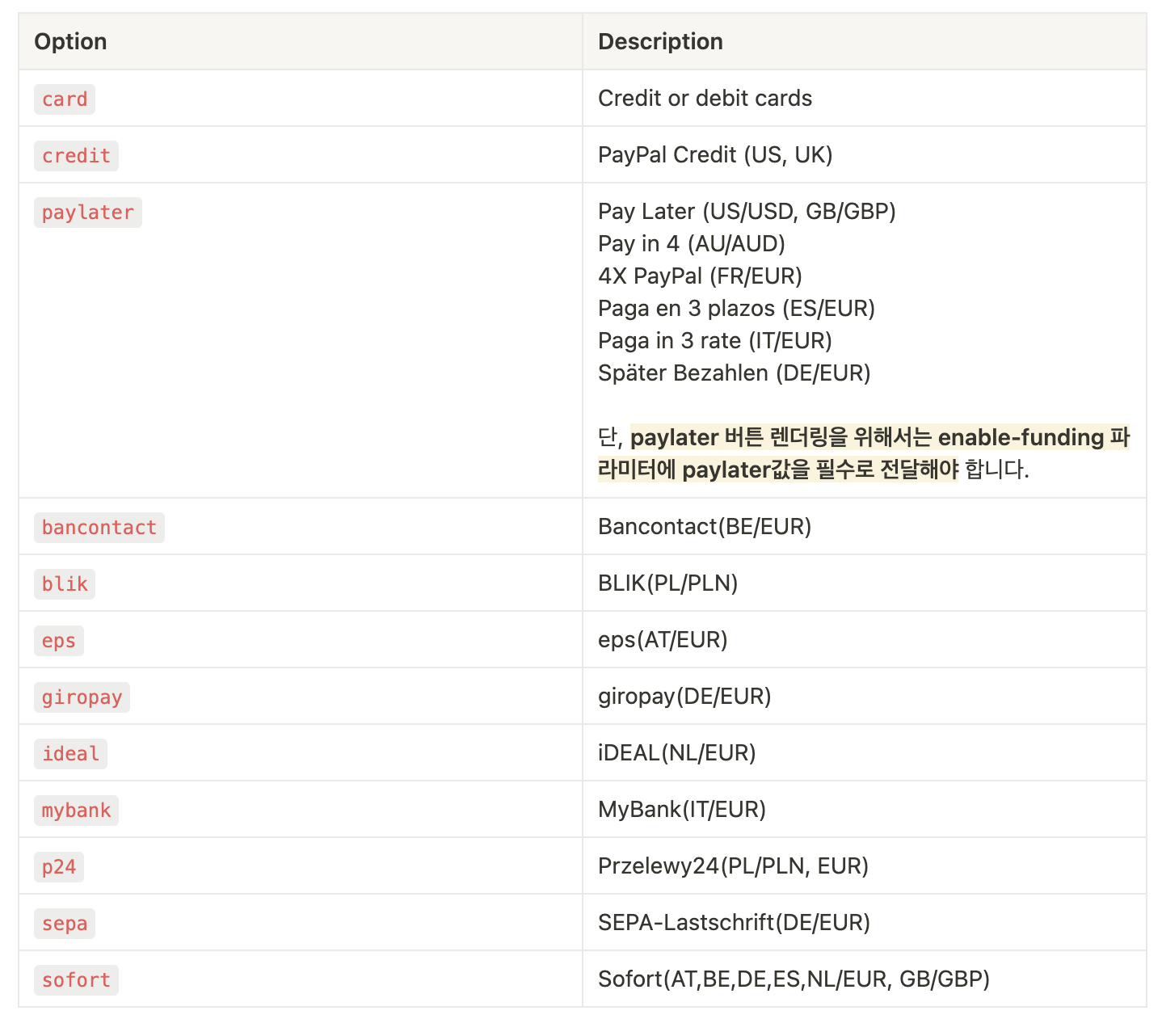This screenshot has width=1162, height=1036.
Task: Click 'Credit or debit cards' description
Action: (705, 98)
